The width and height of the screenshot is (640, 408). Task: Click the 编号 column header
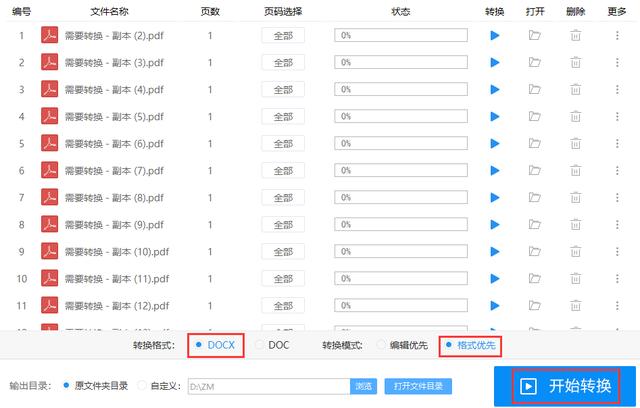(22, 11)
